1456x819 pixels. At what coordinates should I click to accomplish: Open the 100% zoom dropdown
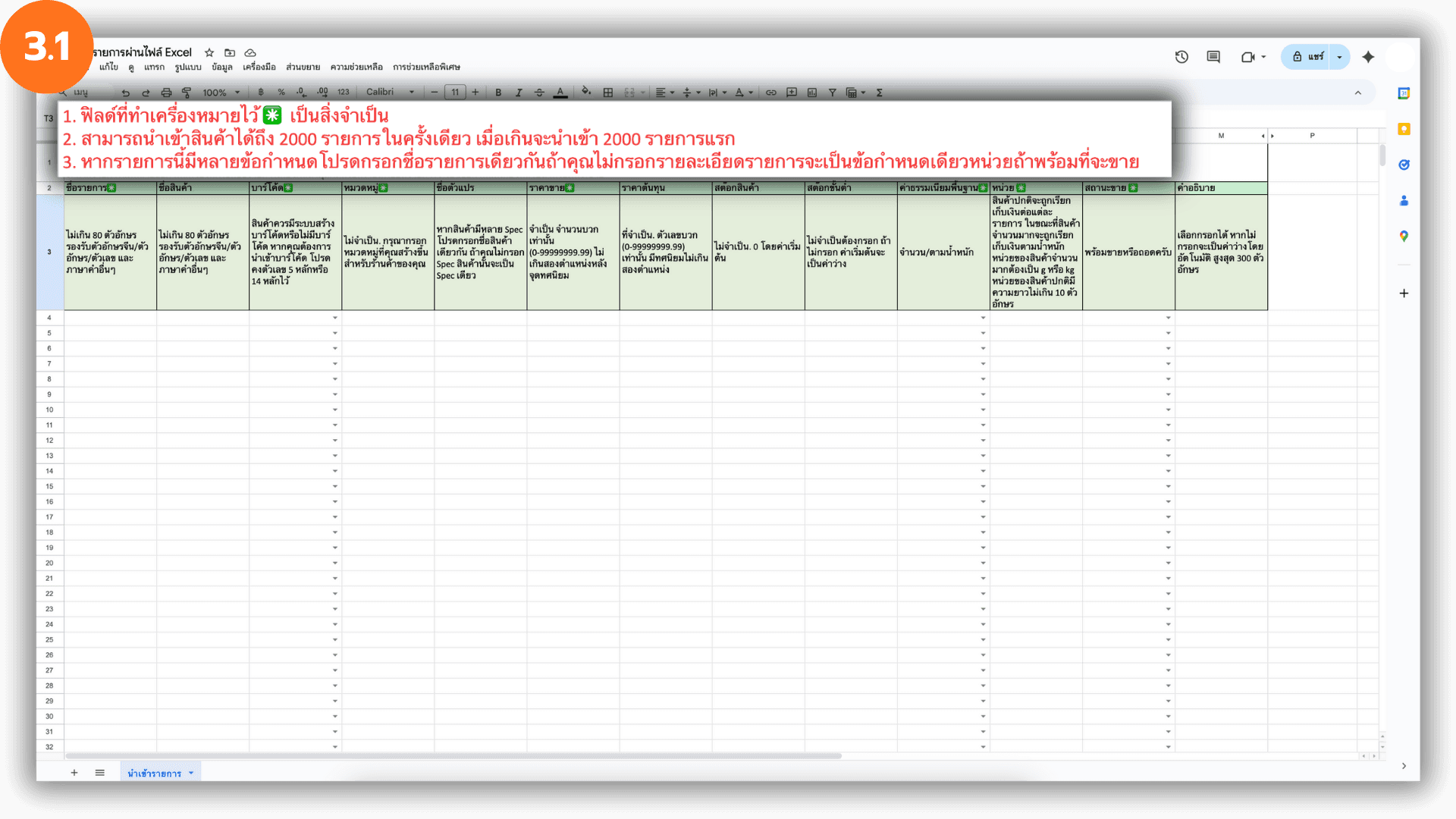[x=221, y=93]
